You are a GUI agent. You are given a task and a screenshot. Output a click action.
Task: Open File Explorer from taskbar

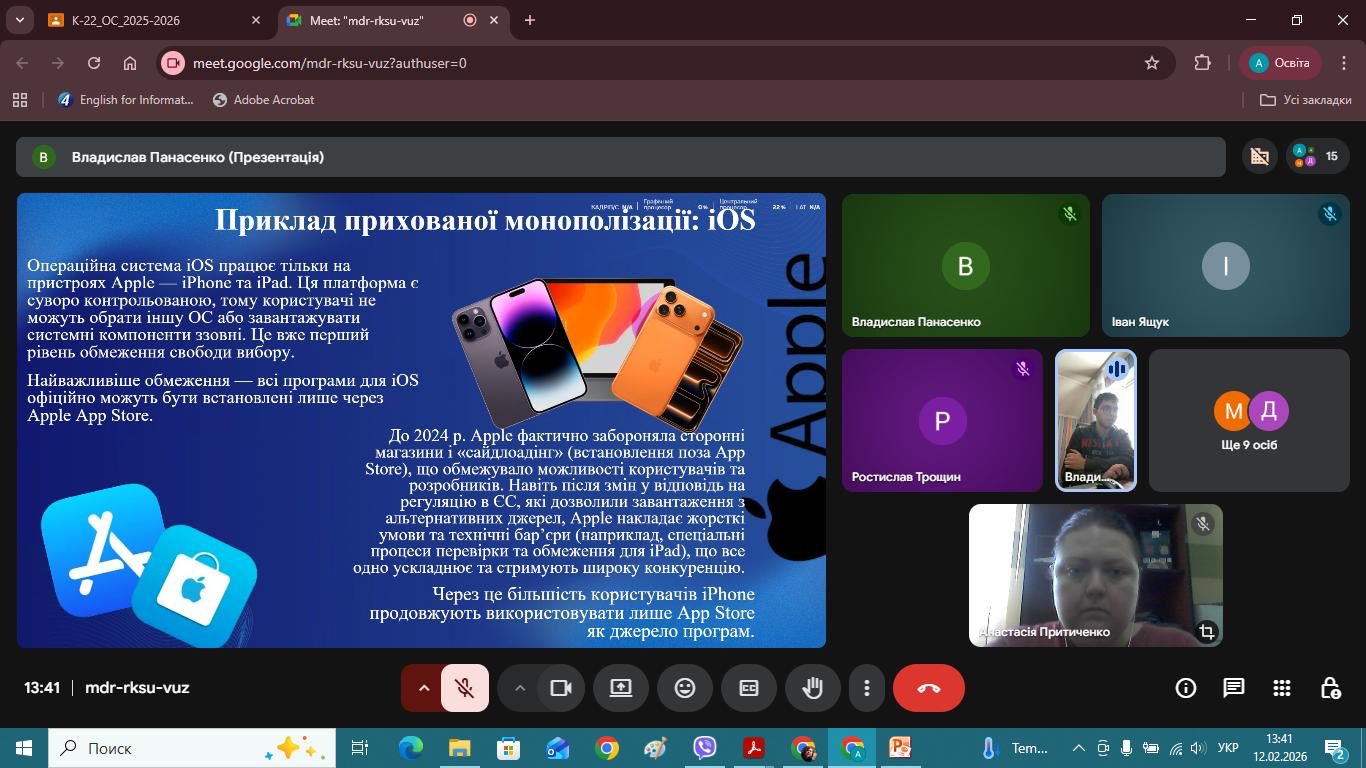click(459, 748)
